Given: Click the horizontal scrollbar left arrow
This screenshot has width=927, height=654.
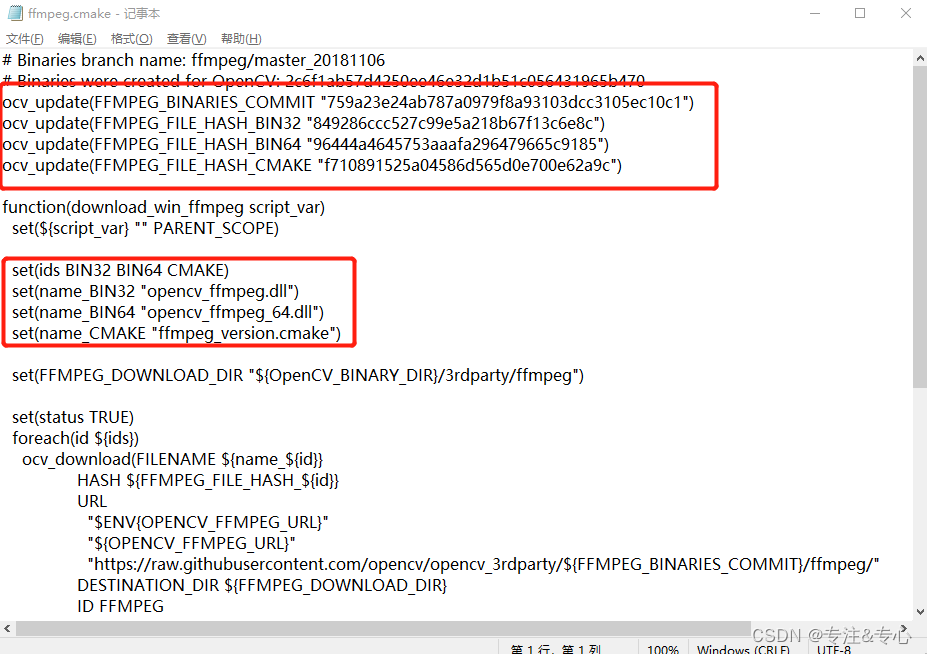Looking at the screenshot, I should click(7, 629).
